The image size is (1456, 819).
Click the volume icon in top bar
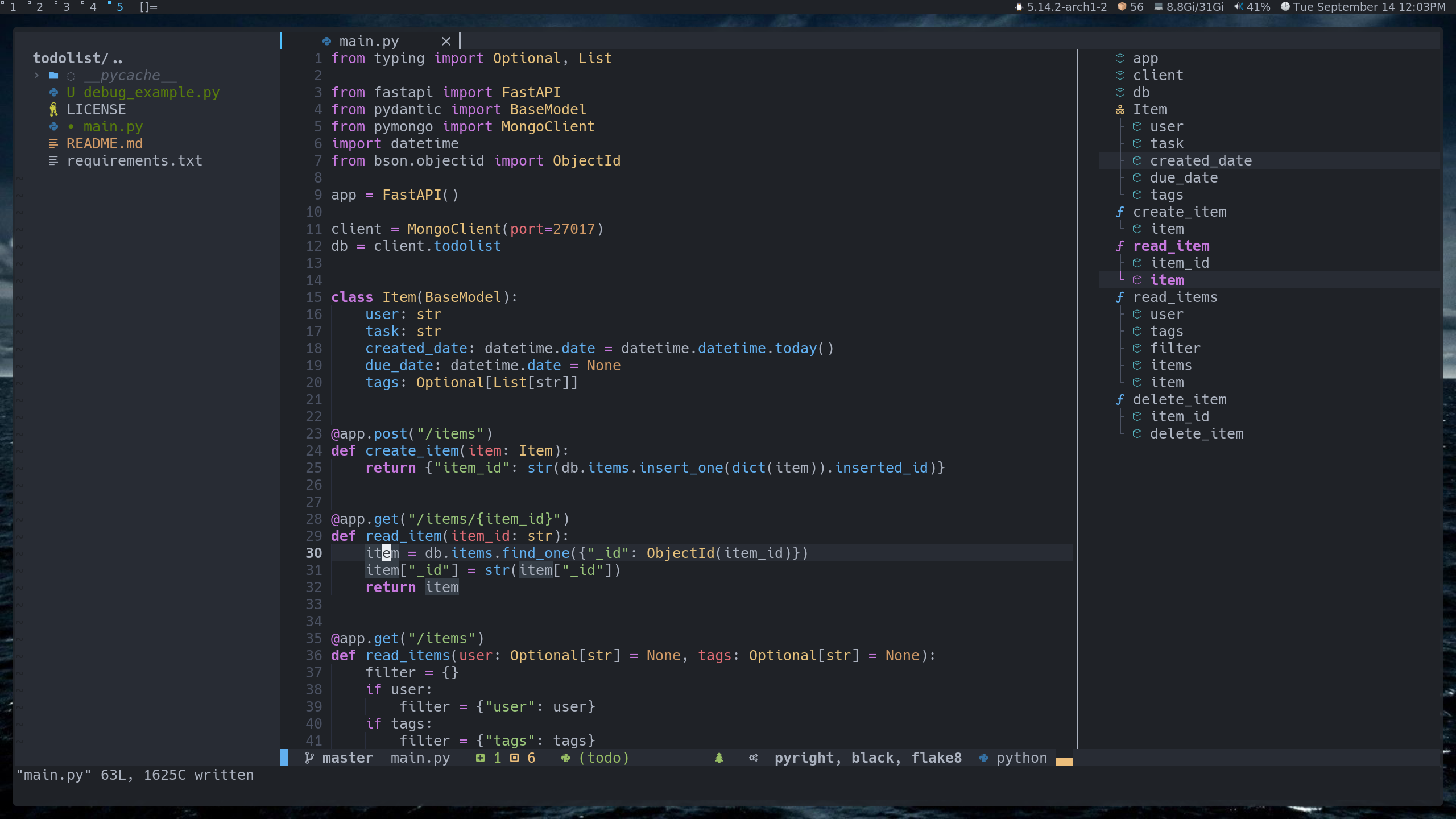1238,7
